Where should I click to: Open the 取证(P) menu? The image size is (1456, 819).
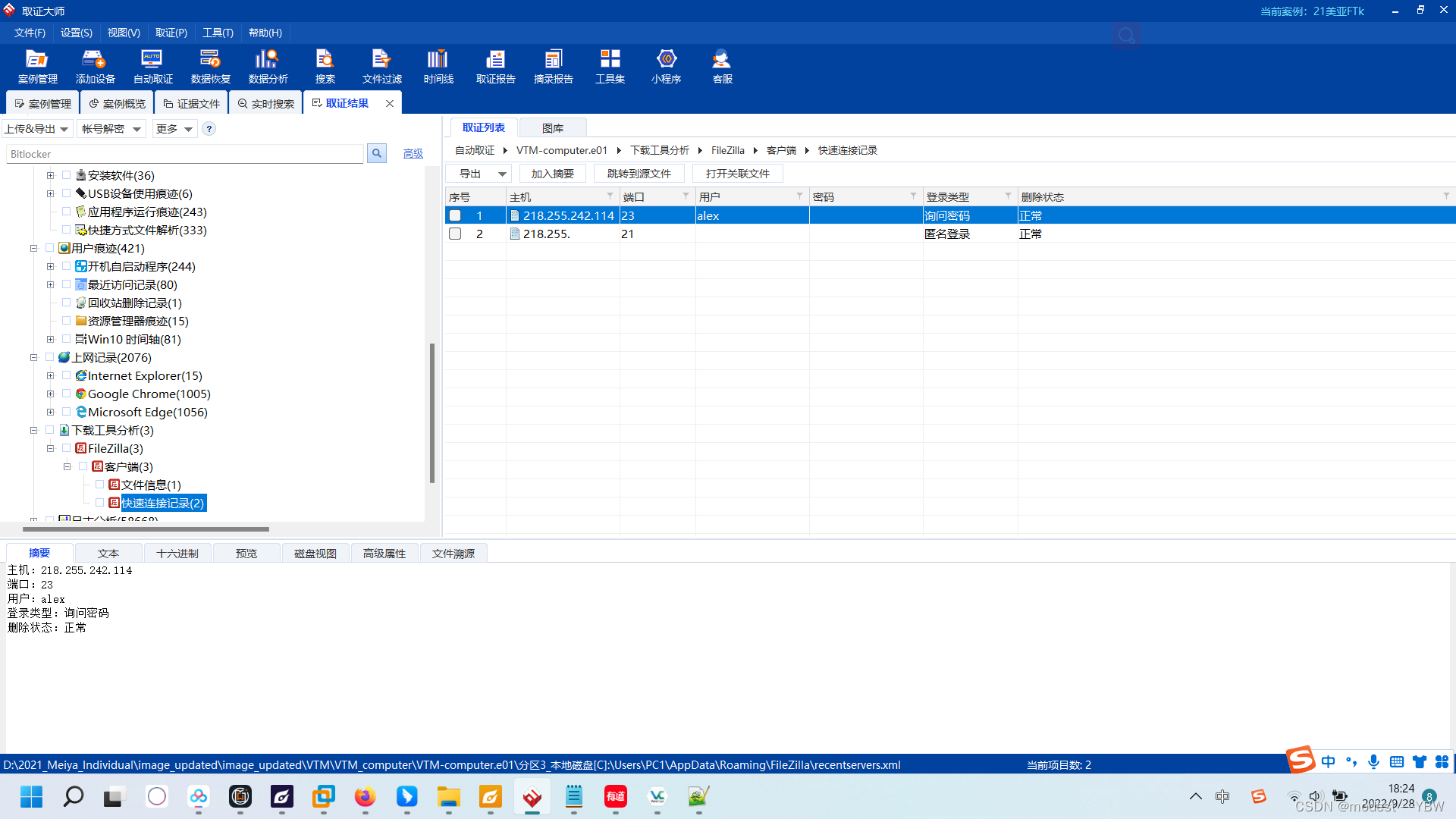coord(171,33)
